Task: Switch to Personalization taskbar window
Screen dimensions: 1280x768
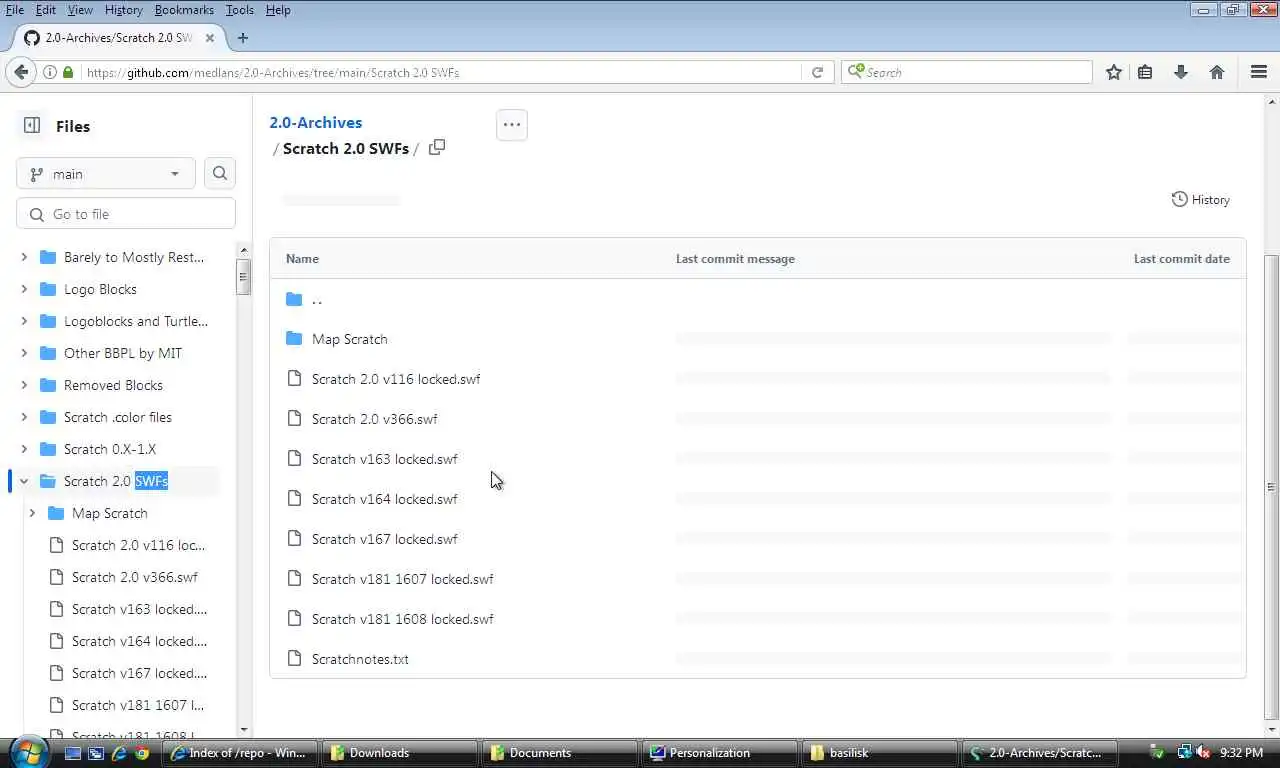Action: click(x=720, y=752)
